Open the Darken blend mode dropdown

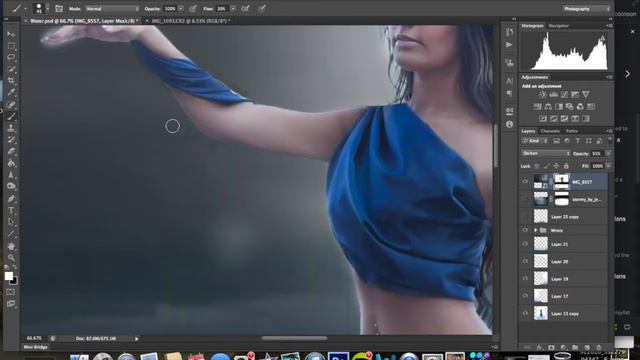coord(545,153)
